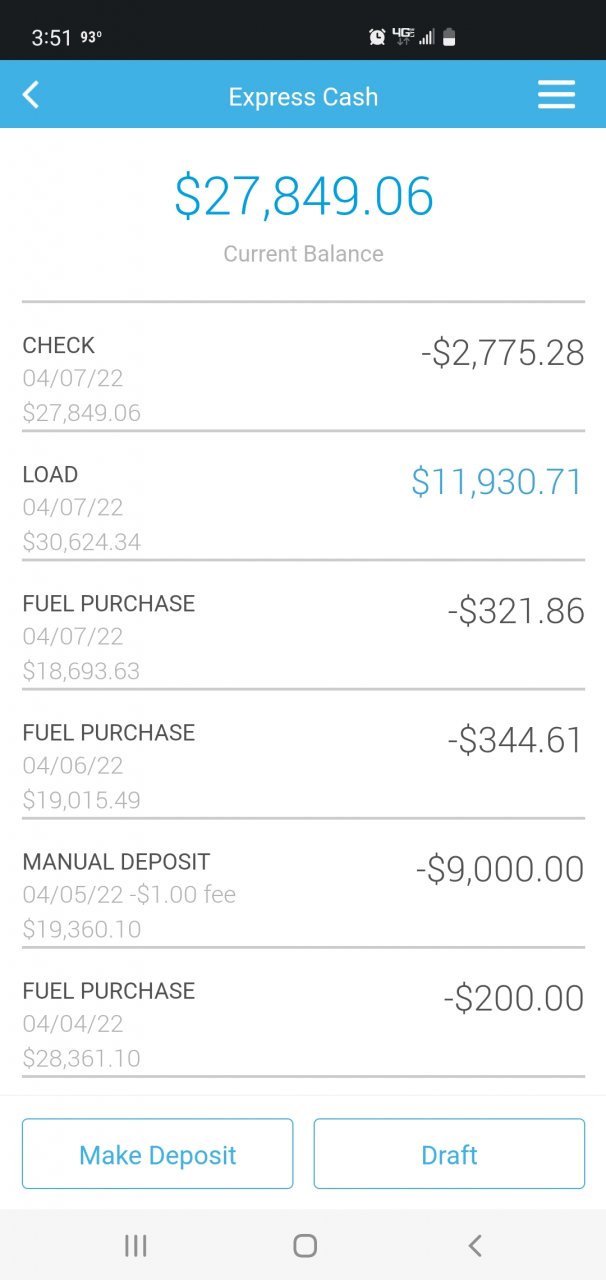
Task: Tap the battery status icon
Action: pos(449,37)
